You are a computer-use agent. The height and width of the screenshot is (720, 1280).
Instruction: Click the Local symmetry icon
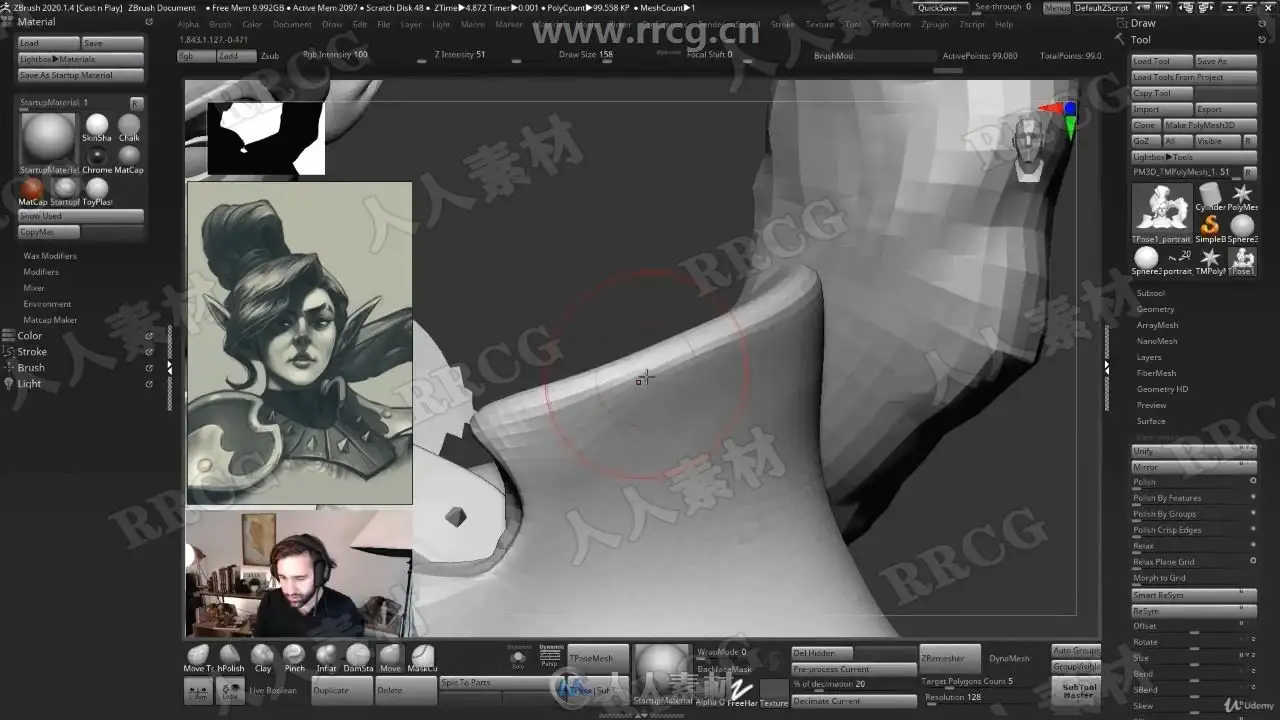point(231,691)
